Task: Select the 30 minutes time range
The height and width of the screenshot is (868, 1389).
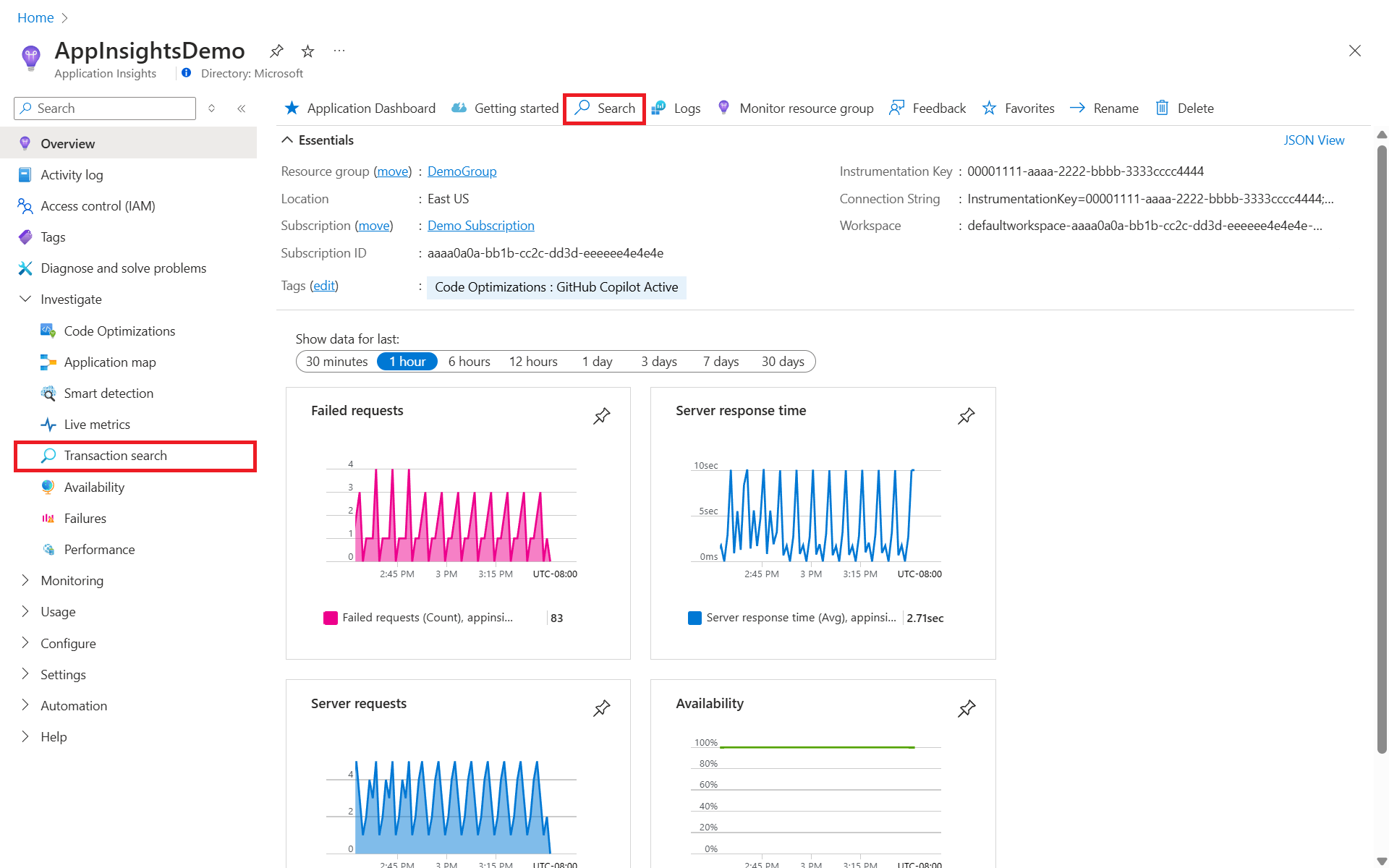Action: [x=336, y=362]
